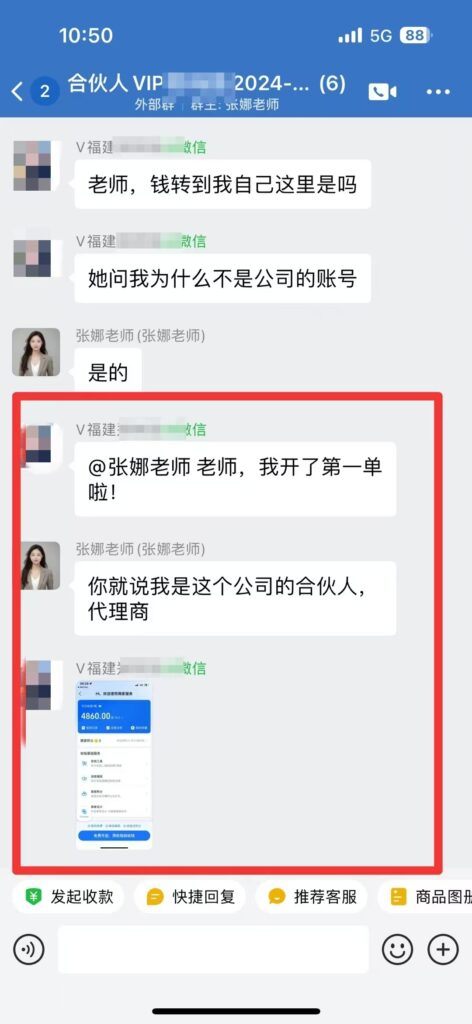
Task: Open the 商品图册 quick action
Action: coord(425,897)
